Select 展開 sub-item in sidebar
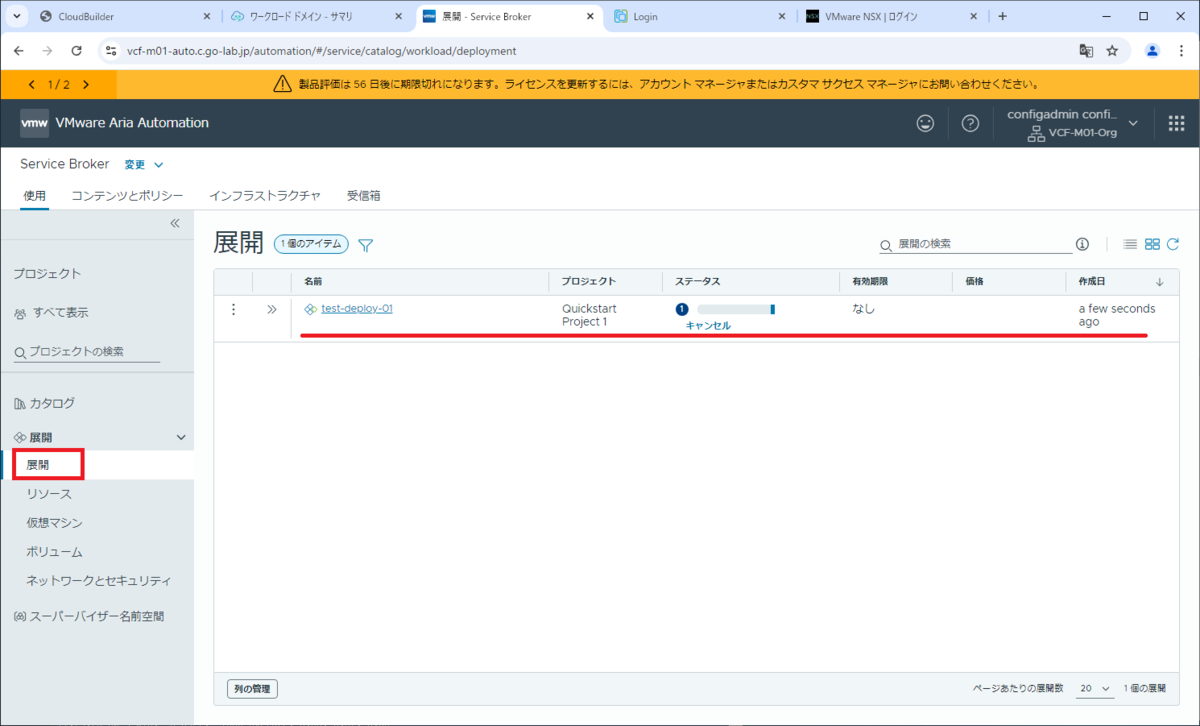This screenshot has height=726, width=1200. 38,465
